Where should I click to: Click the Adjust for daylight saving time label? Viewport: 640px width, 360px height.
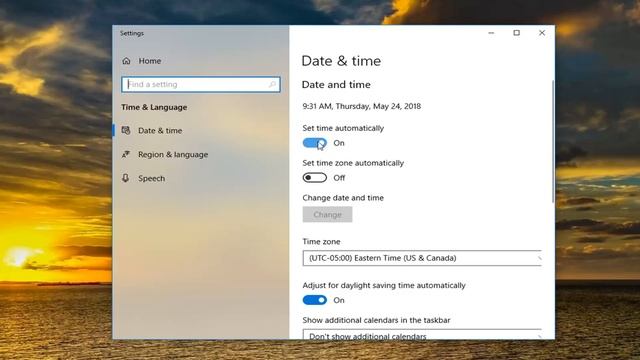tap(384, 285)
